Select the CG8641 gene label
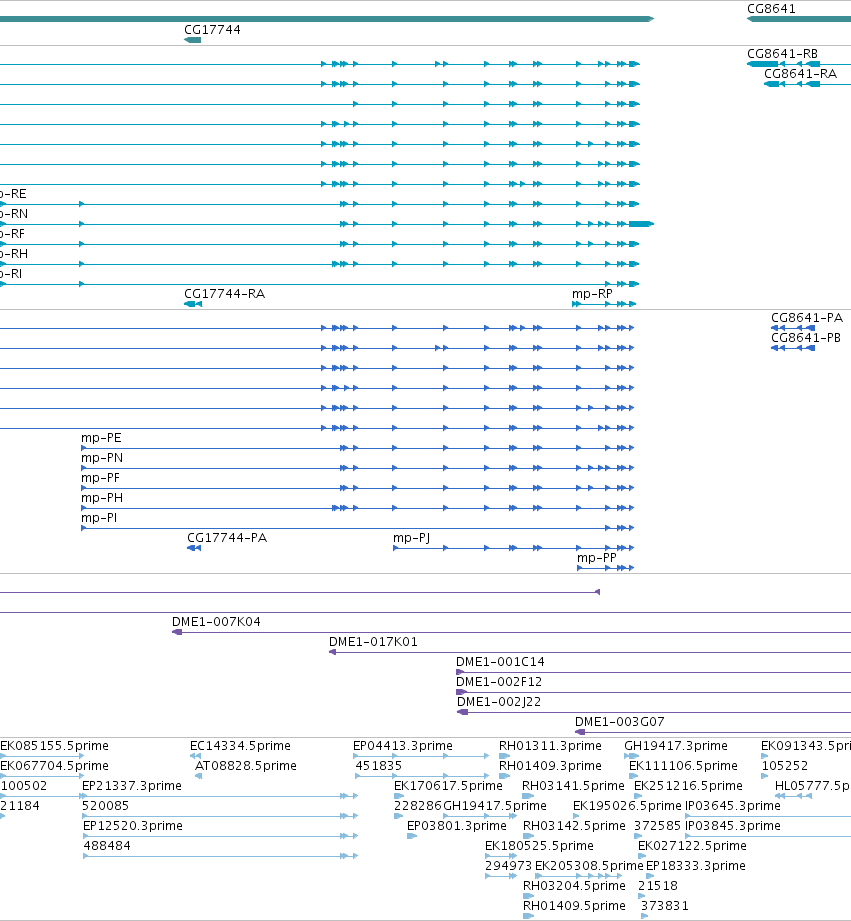 coord(771,9)
